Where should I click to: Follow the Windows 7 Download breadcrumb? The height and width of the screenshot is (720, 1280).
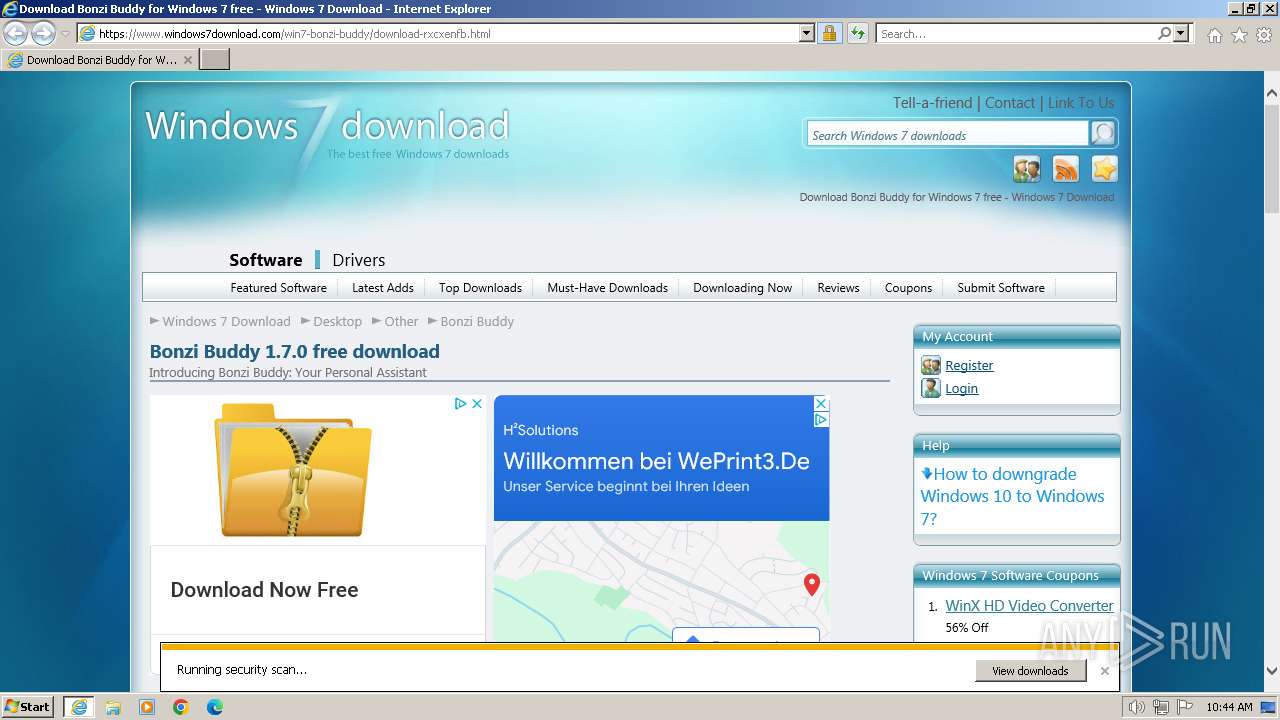(x=226, y=322)
